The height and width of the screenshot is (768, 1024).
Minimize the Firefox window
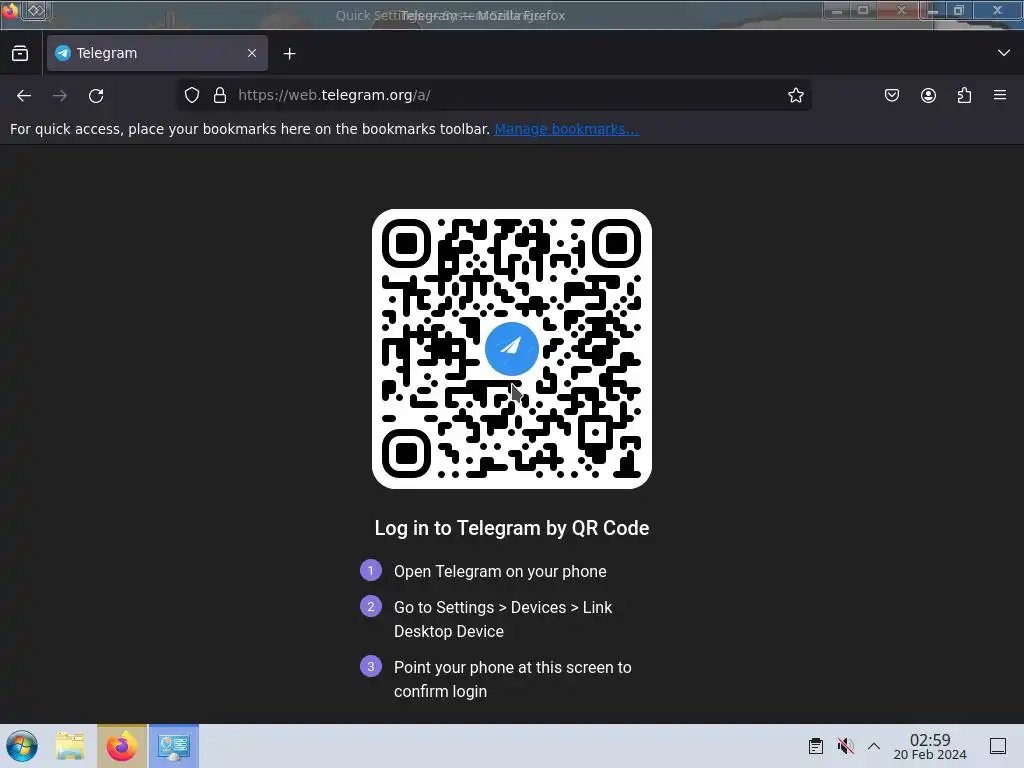point(933,11)
